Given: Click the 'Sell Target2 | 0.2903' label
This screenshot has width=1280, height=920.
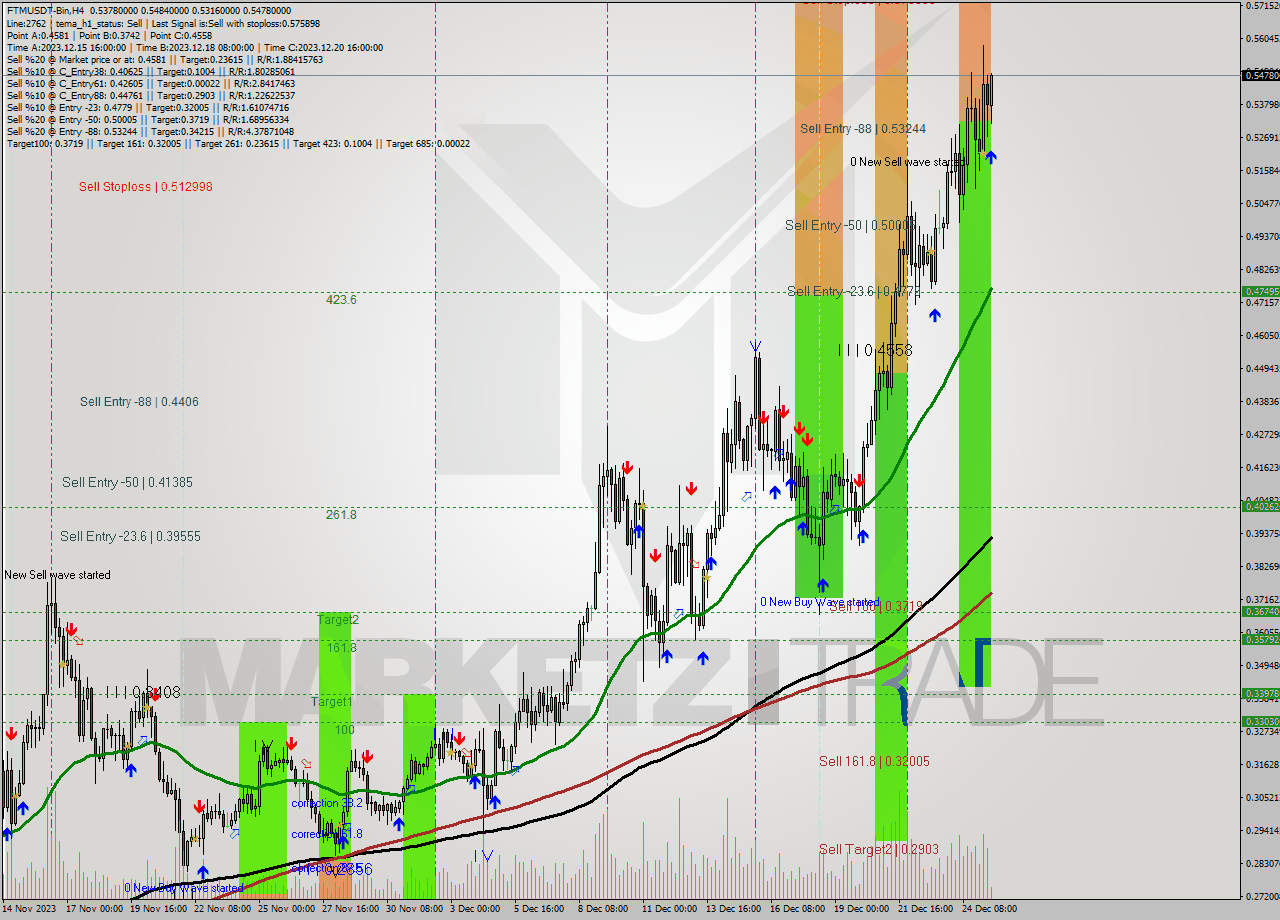Looking at the screenshot, I should click(x=879, y=849).
